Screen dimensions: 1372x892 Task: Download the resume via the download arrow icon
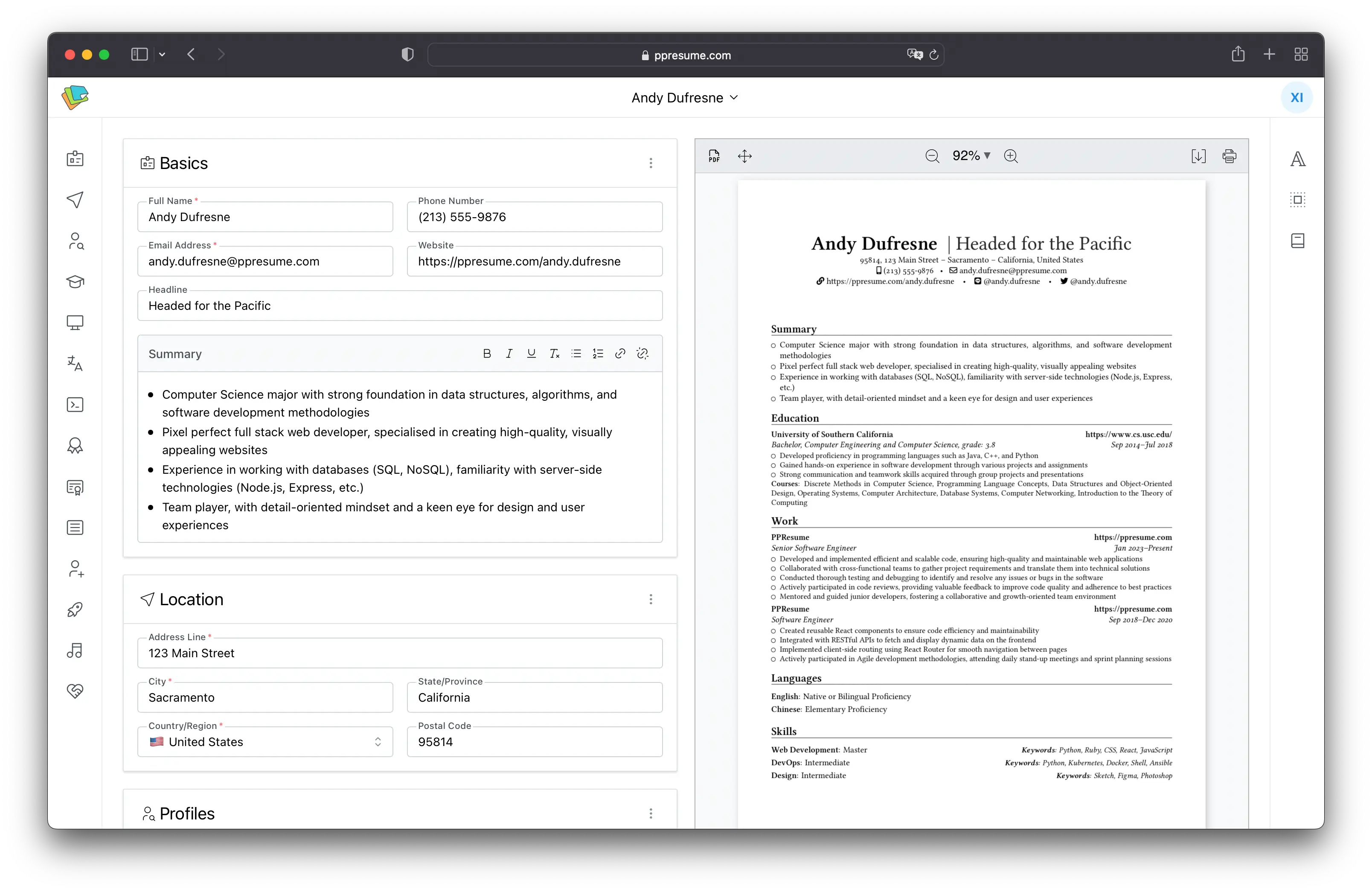click(x=1198, y=156)
